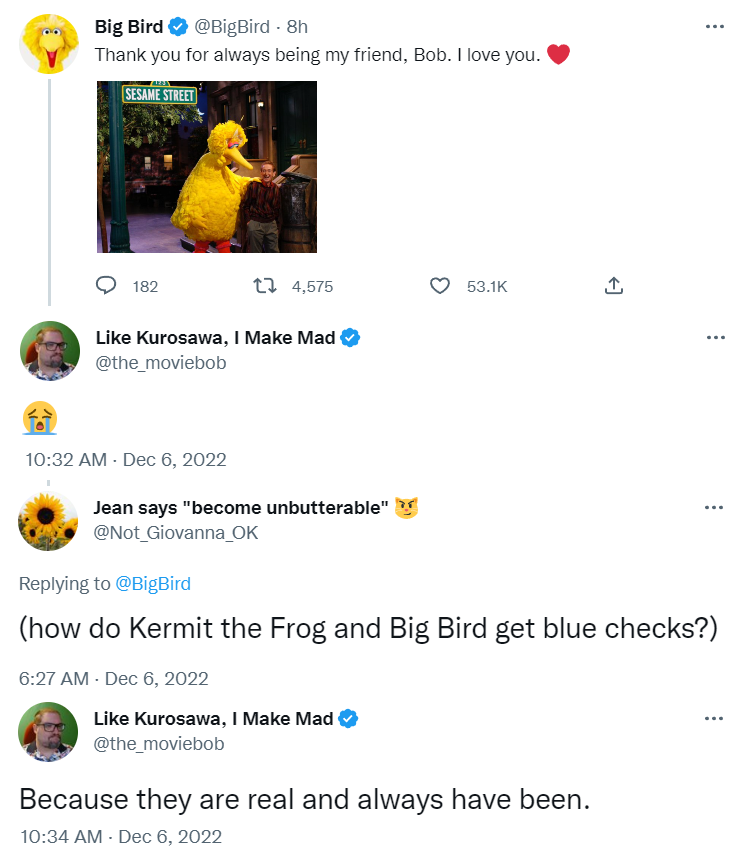Click the 8h timestamp on Big Bird's tweet
The height and width of the screenshot is (847, 744).
click(x=297, y=26)
